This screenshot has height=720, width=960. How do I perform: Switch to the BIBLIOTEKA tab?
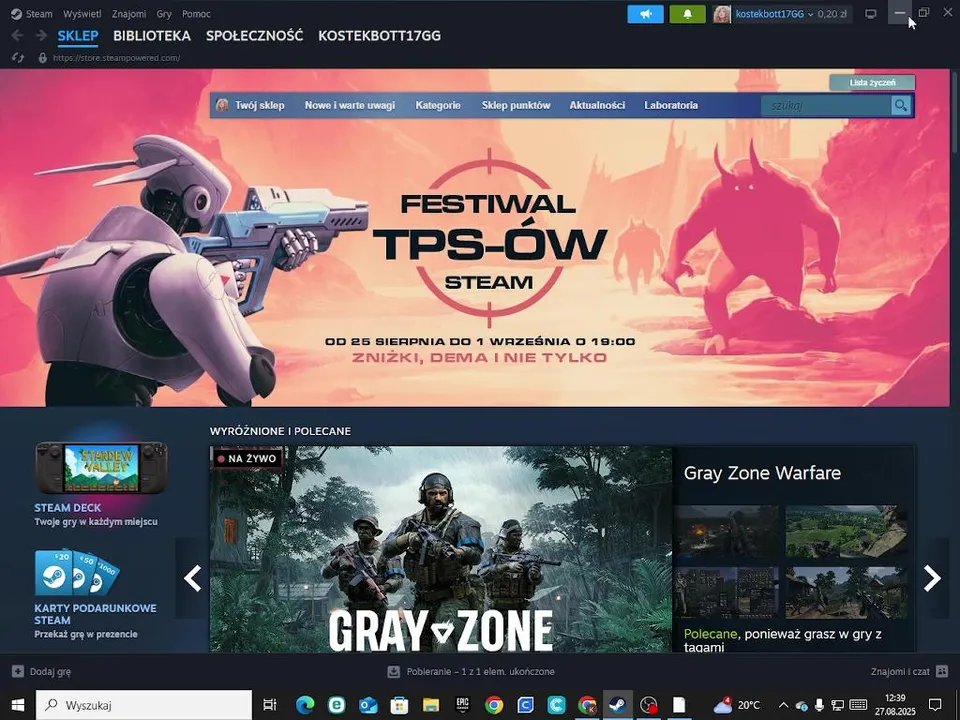click(152, 36)
